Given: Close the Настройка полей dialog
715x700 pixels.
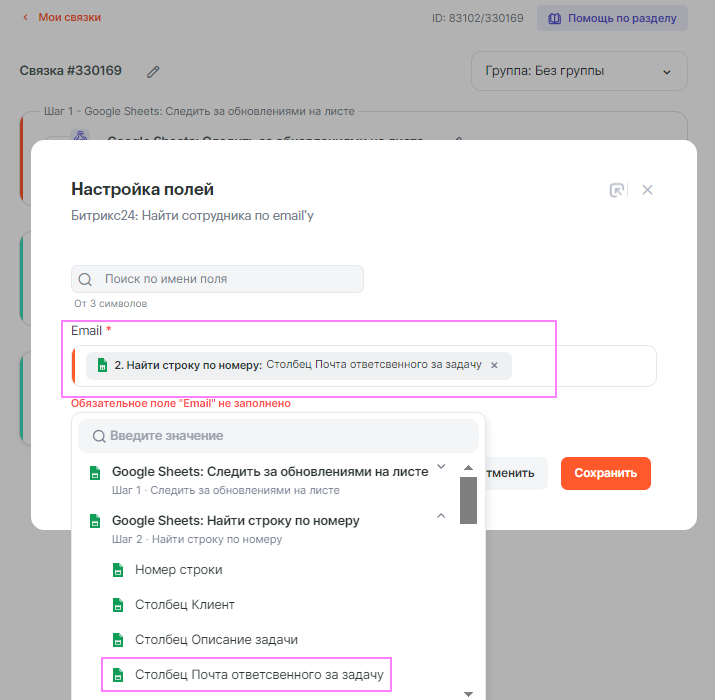Looking at the screenshot, I should pos(647,190).
